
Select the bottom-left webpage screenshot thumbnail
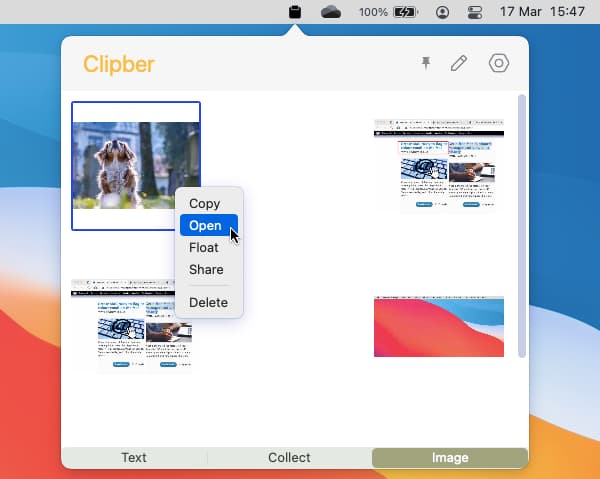[132, 326]
